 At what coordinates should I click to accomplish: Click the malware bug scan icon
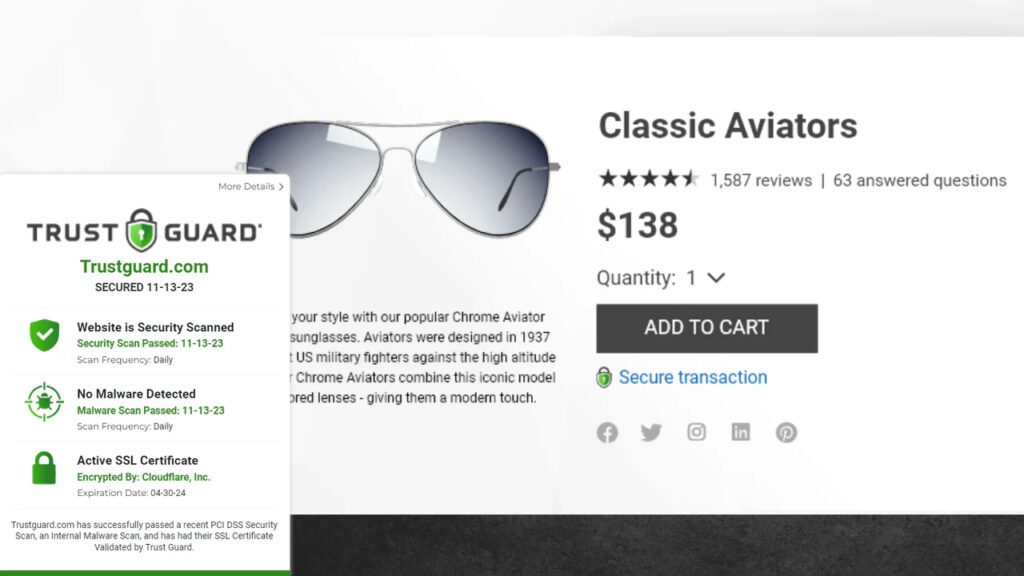pos(44,402)
